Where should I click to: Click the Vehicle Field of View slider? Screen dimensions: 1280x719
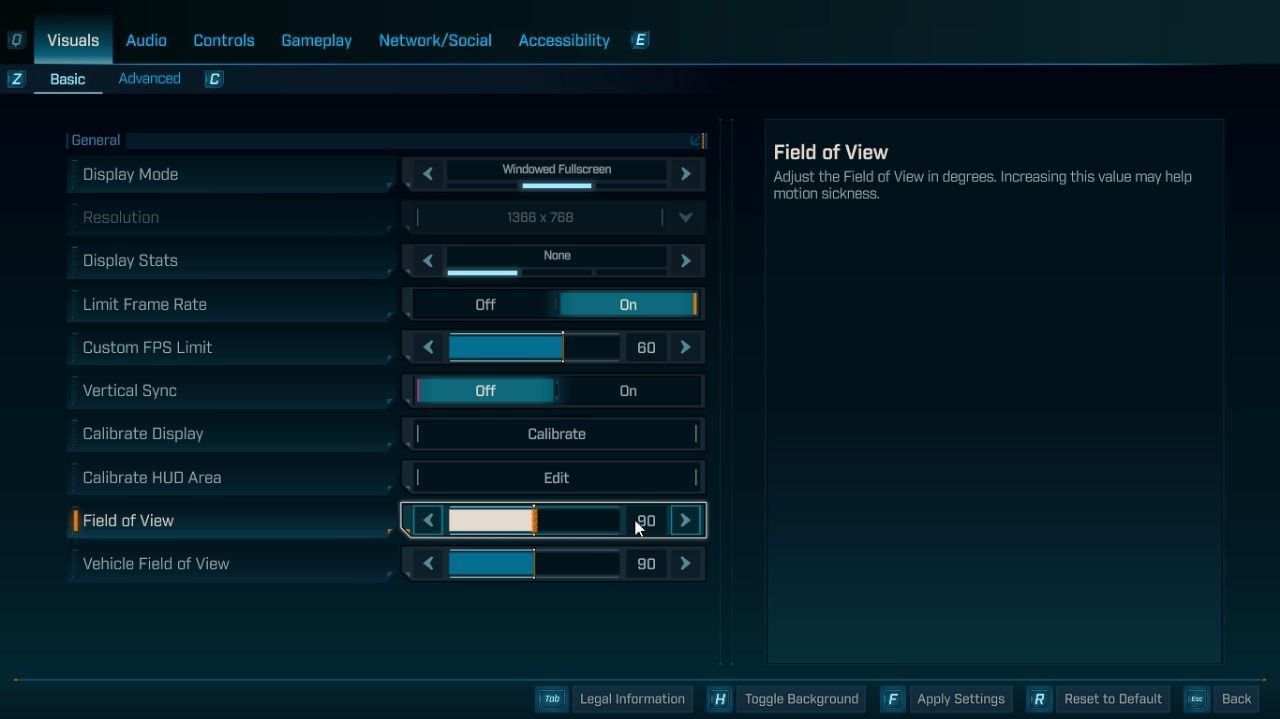pyautogui.click(x=535, y=563)
